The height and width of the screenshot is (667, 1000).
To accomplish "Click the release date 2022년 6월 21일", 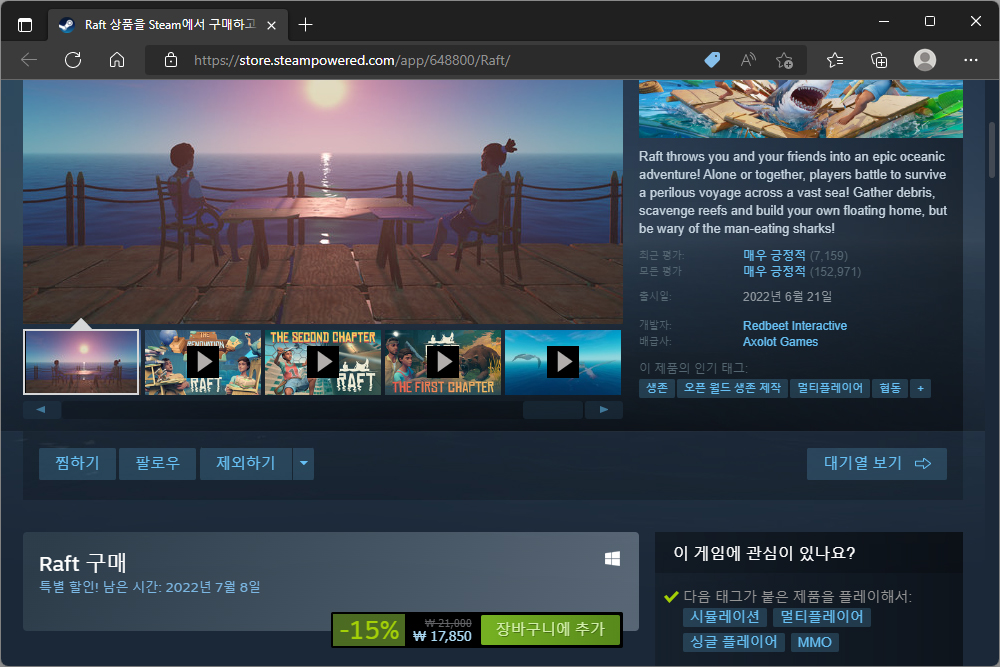I will point(788,297).
